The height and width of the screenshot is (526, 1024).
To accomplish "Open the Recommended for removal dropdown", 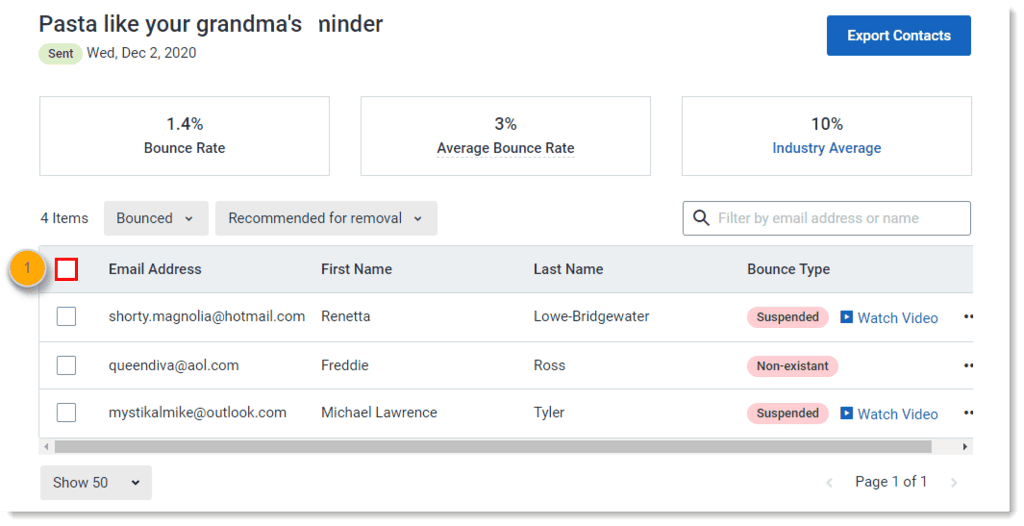I will [325, 218].
